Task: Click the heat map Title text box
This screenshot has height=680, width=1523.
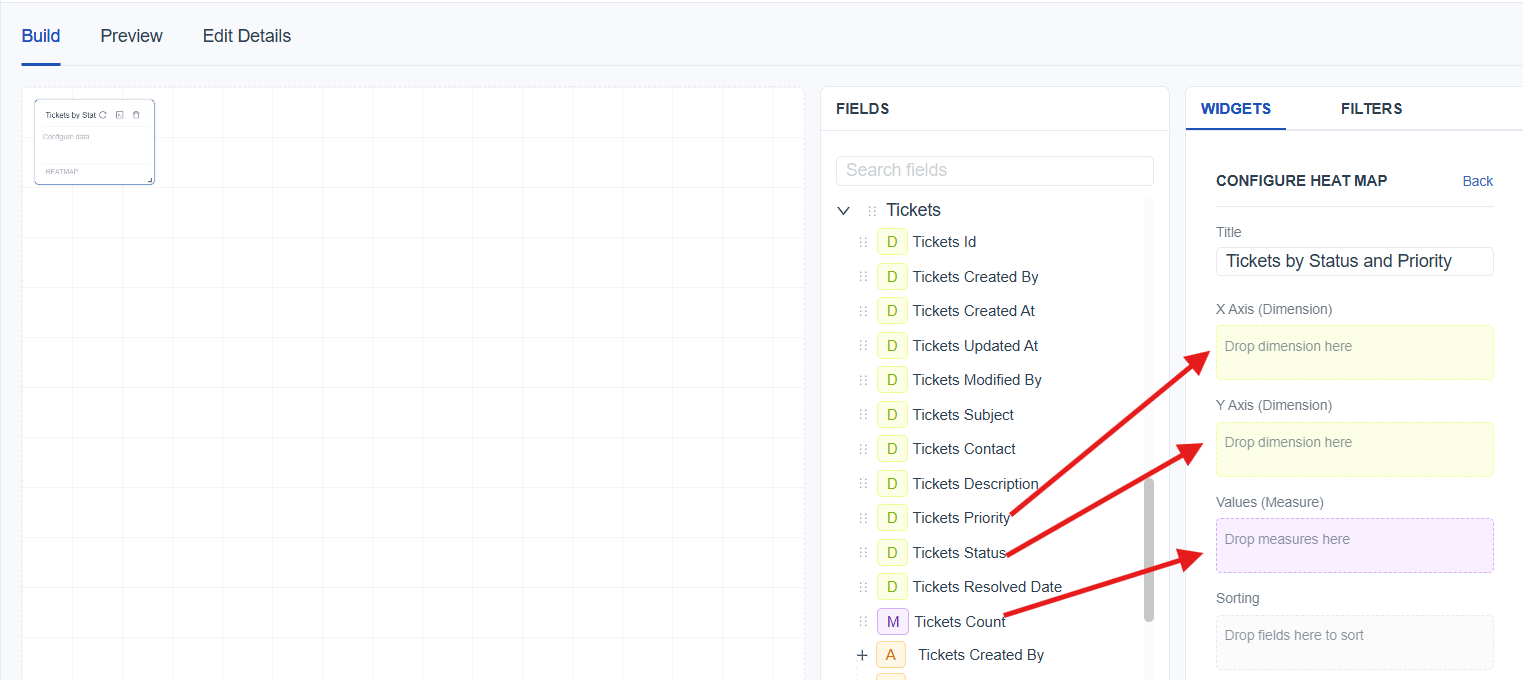Action: (1354, 261)
